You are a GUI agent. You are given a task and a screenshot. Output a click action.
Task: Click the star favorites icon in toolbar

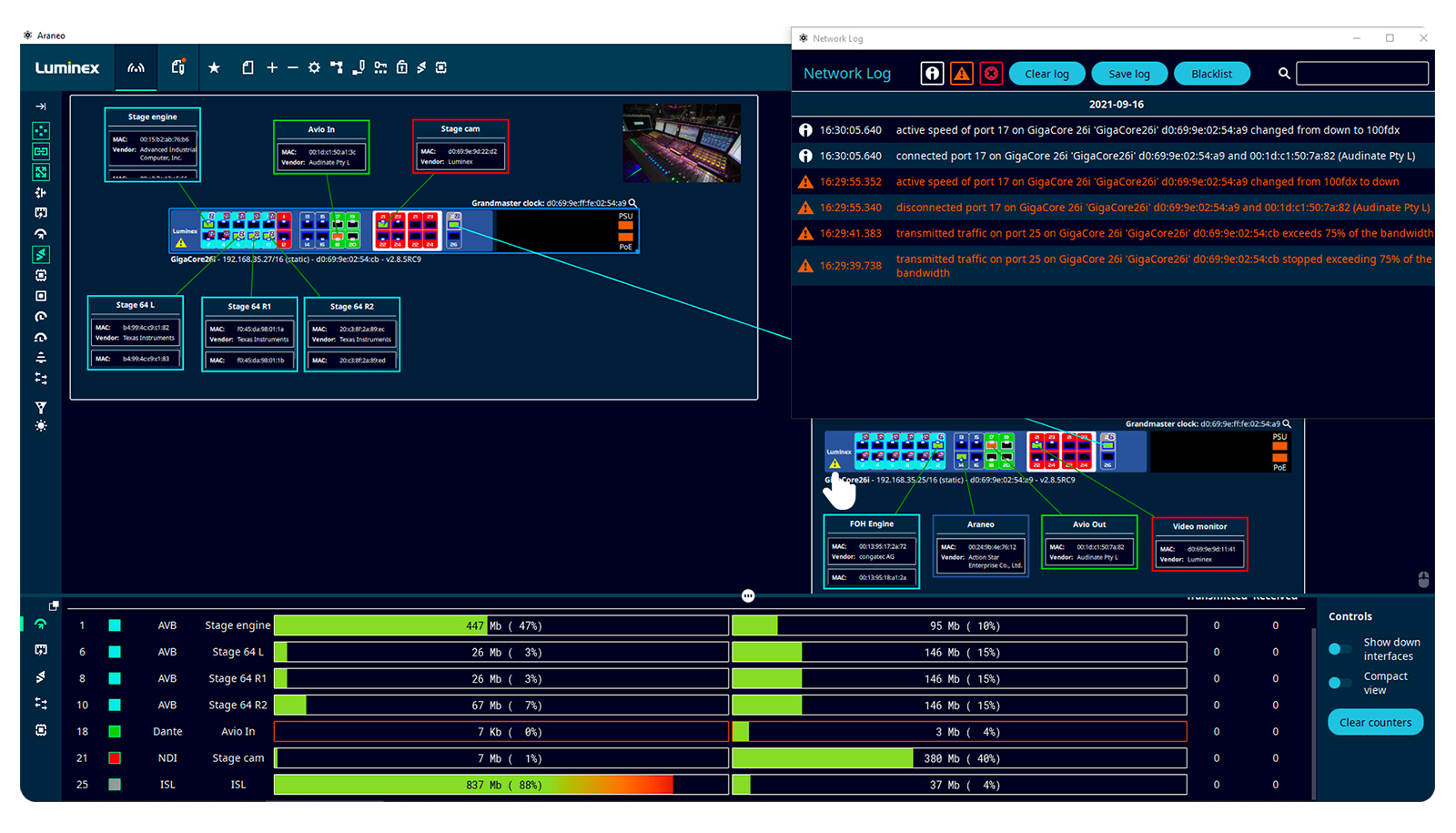[214, 68]
